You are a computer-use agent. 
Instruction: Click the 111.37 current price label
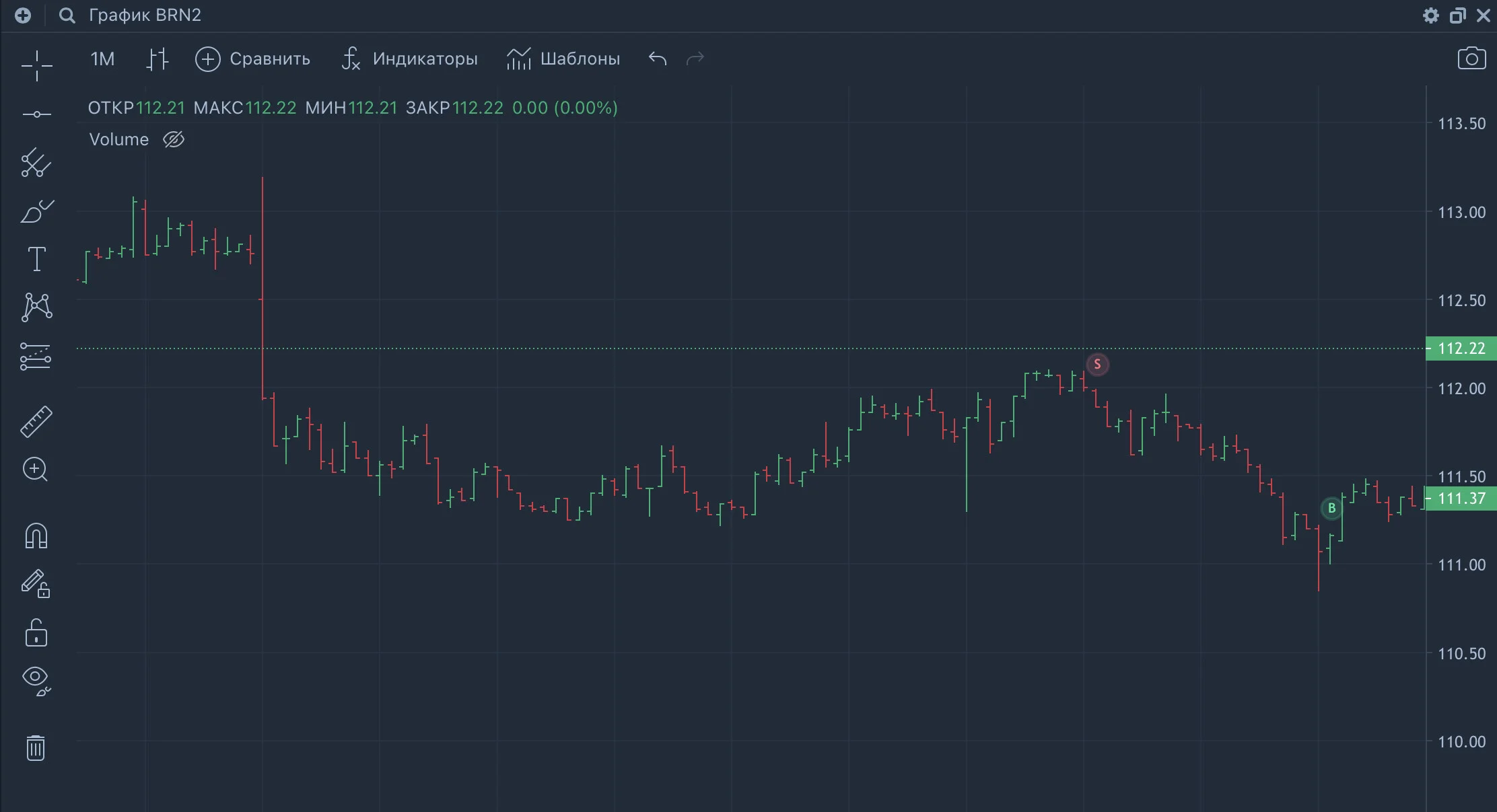pos(1461,499)
